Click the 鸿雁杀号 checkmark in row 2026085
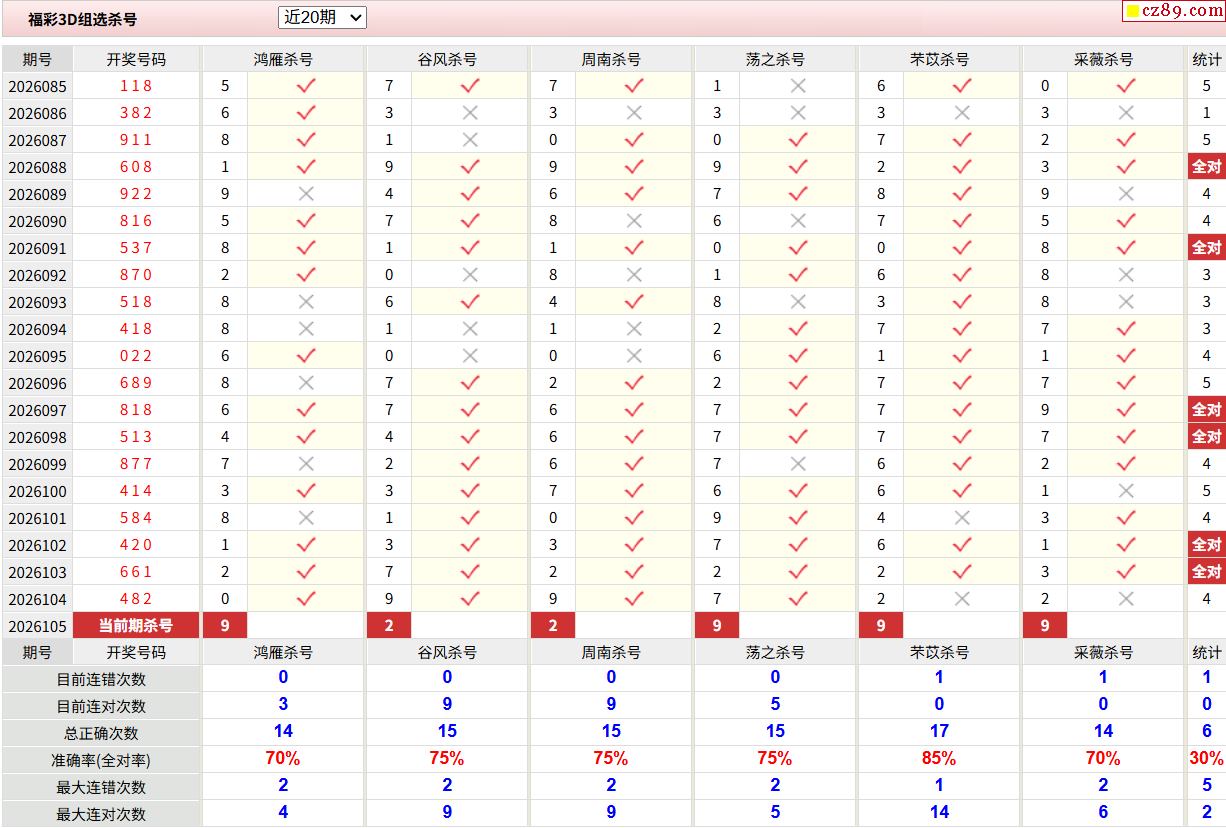The image size is (1226, 828). (306, 86)
